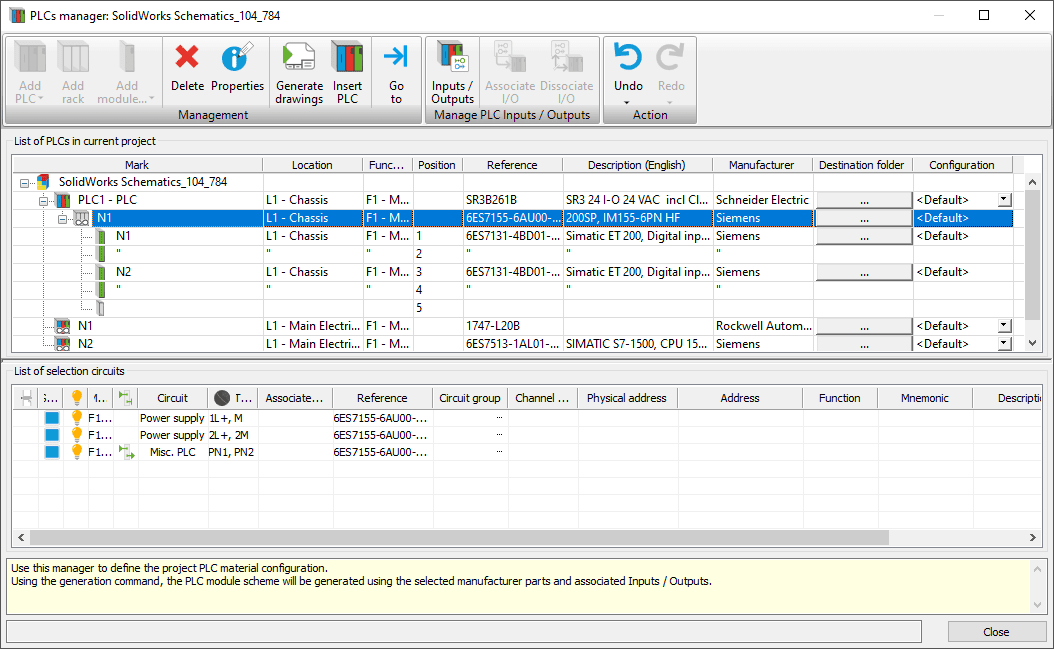Click module icon at position 3
Screen dimensions: 1054x649
pyautogui.click(x=102, y=272)
